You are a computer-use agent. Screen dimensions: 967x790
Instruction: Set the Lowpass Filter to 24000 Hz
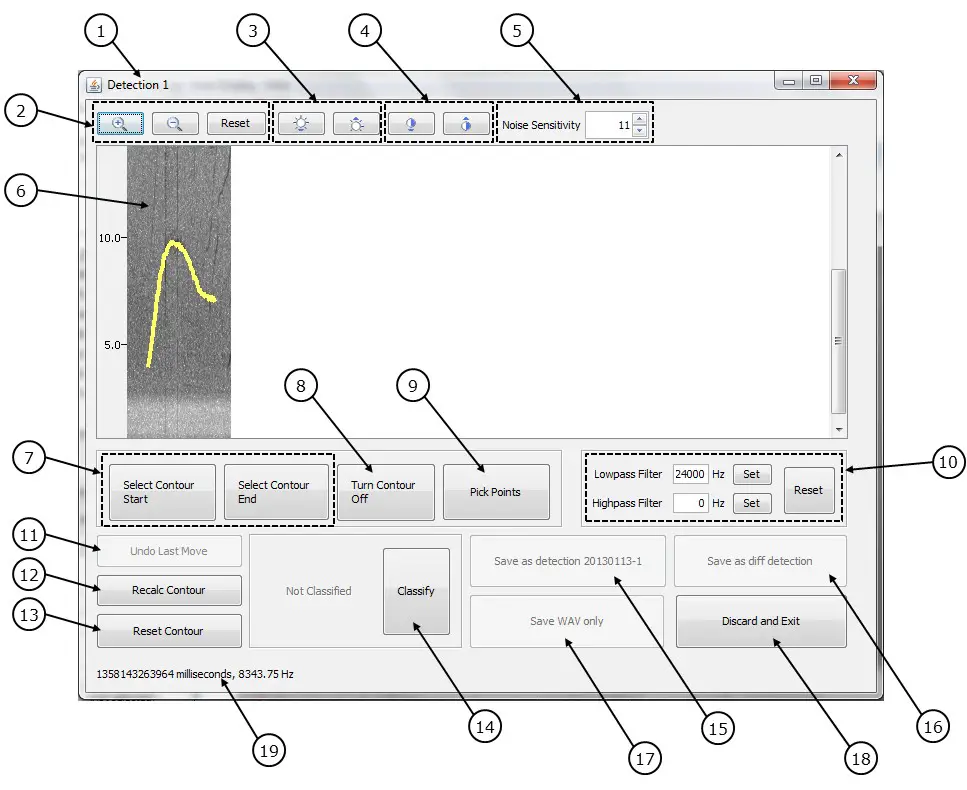click(752, 474)
